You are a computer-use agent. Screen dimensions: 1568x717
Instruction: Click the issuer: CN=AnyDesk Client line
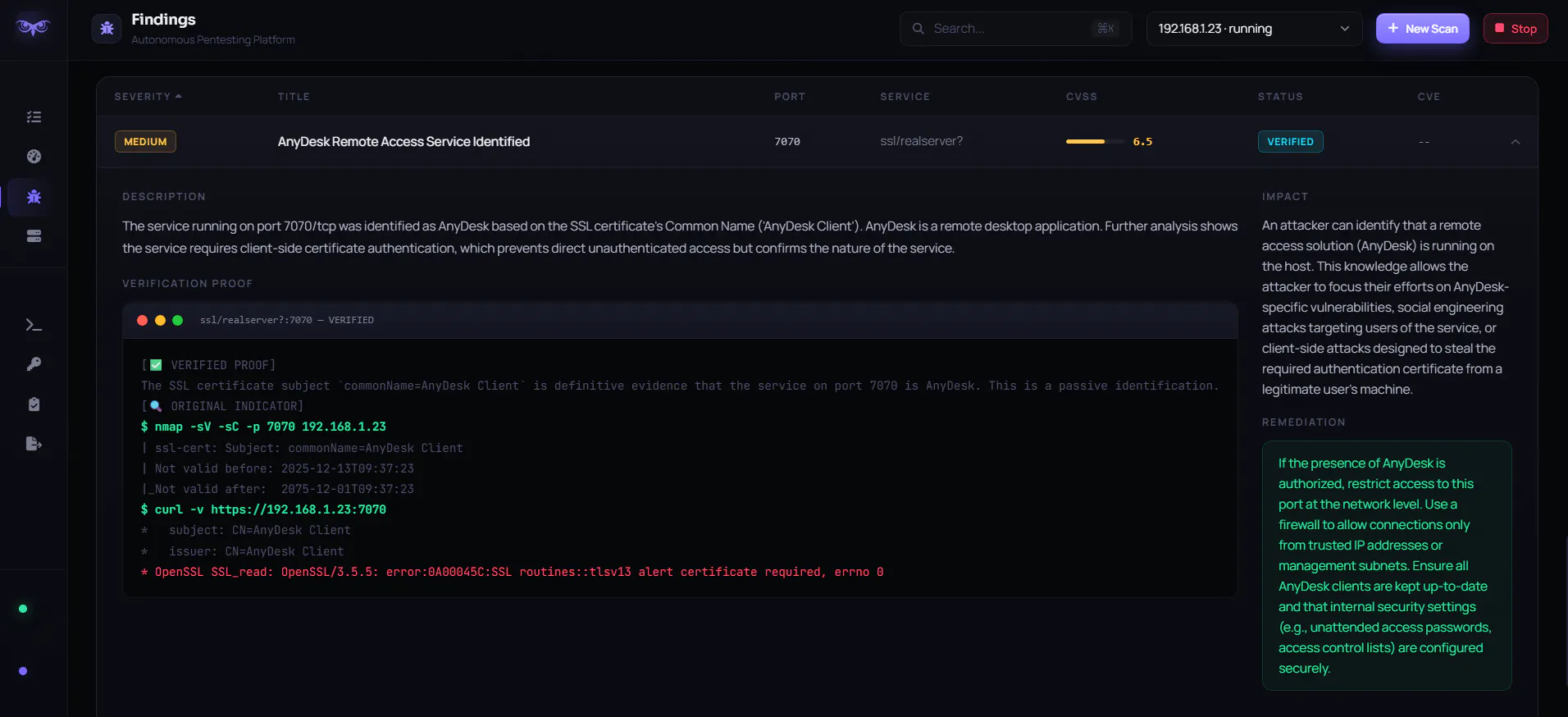click(x=243, y=551)
